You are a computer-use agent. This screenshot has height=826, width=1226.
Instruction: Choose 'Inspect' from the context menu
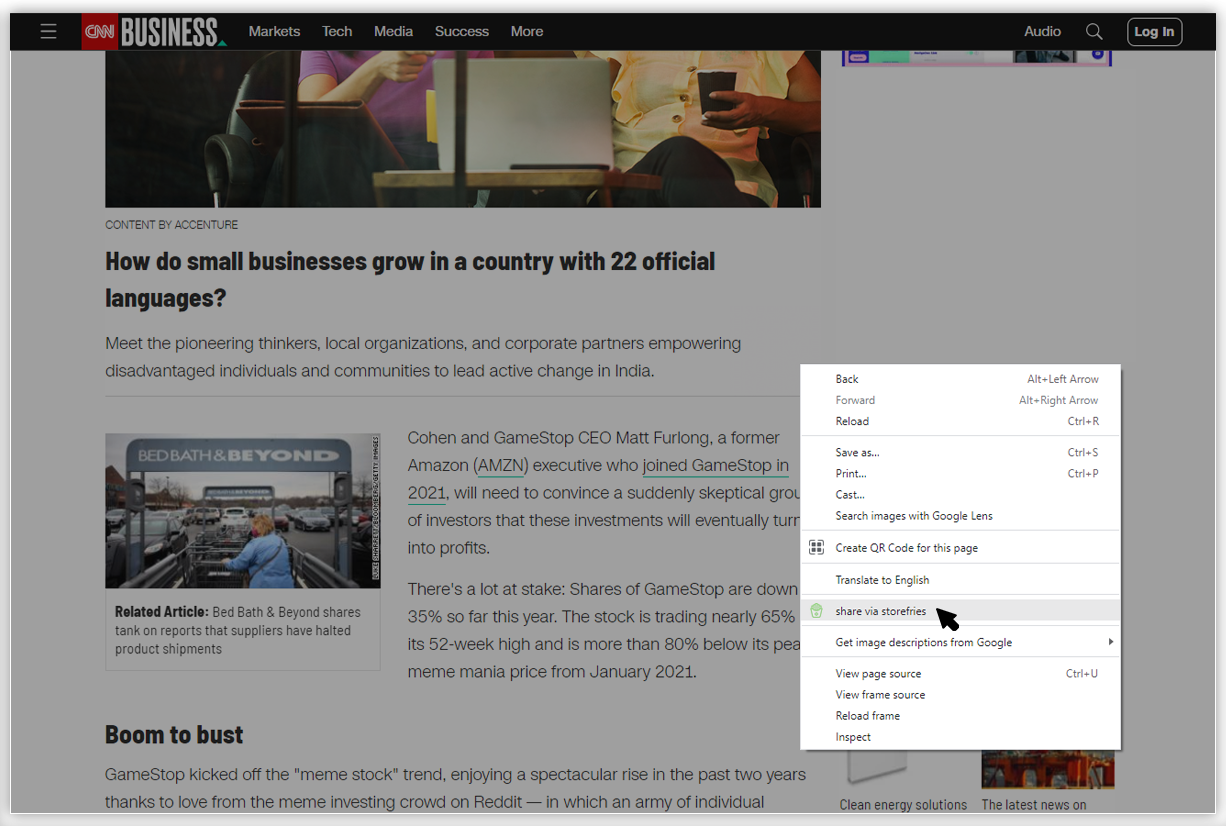853,737
